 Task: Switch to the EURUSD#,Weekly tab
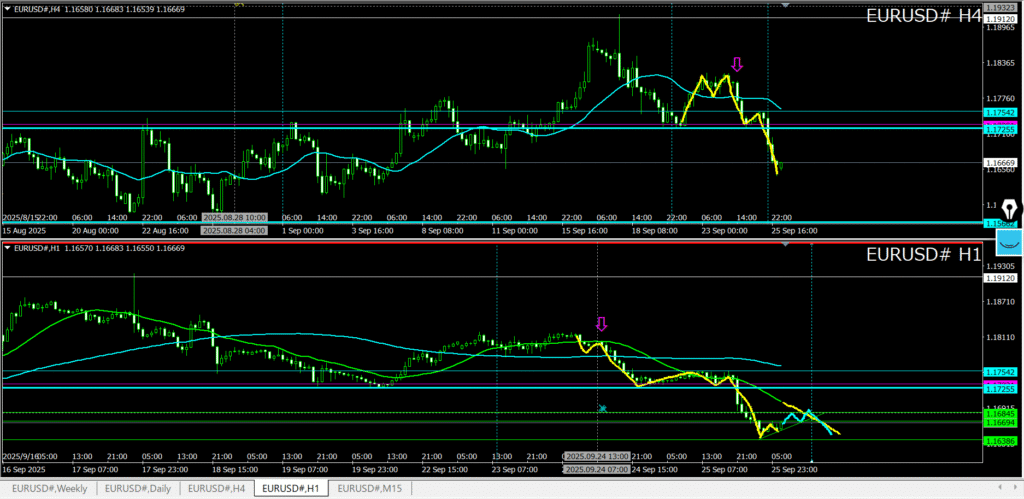click(x=47, y=488)
